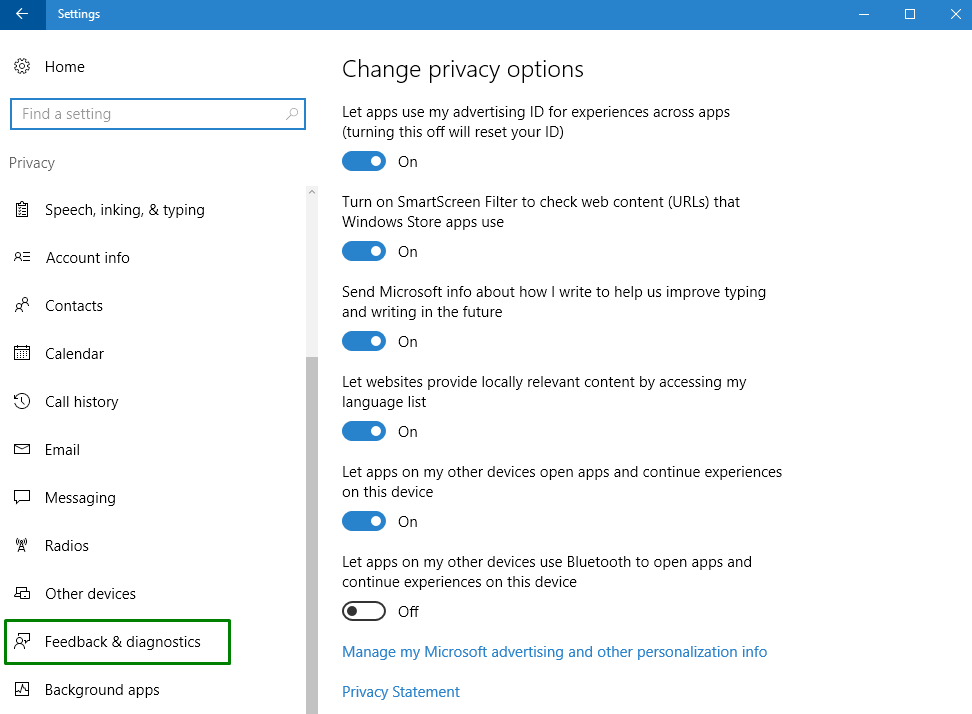
Task: Click the Find a setting search box
Action: point(150,114)
